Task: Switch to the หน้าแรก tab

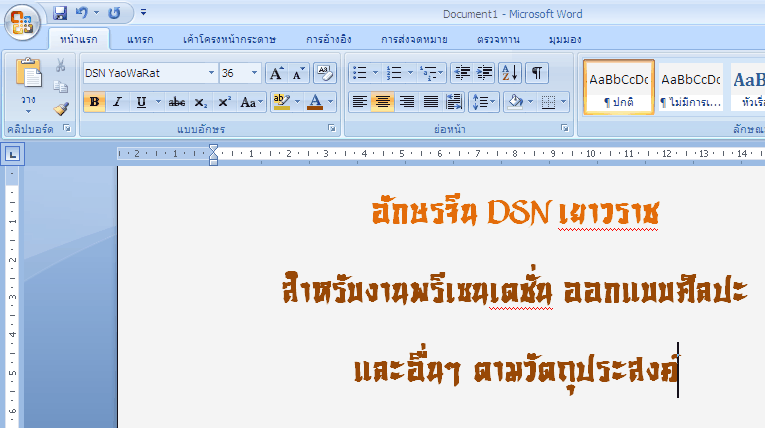Action: click(x=79, y=40)
